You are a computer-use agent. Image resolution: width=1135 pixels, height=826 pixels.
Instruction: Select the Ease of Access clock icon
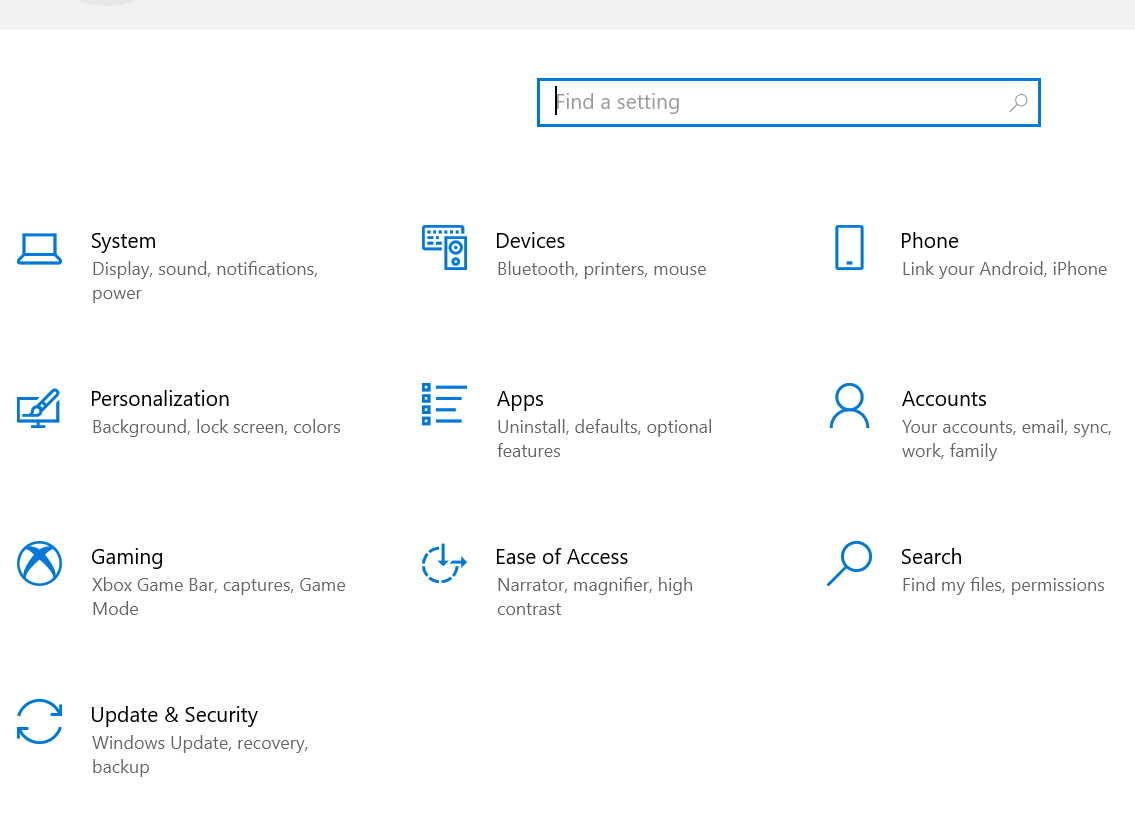click(x=443, y=564)
